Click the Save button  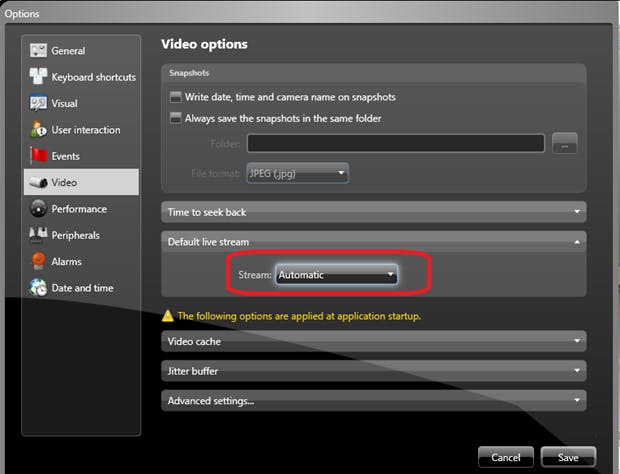(x=568, y=457)
